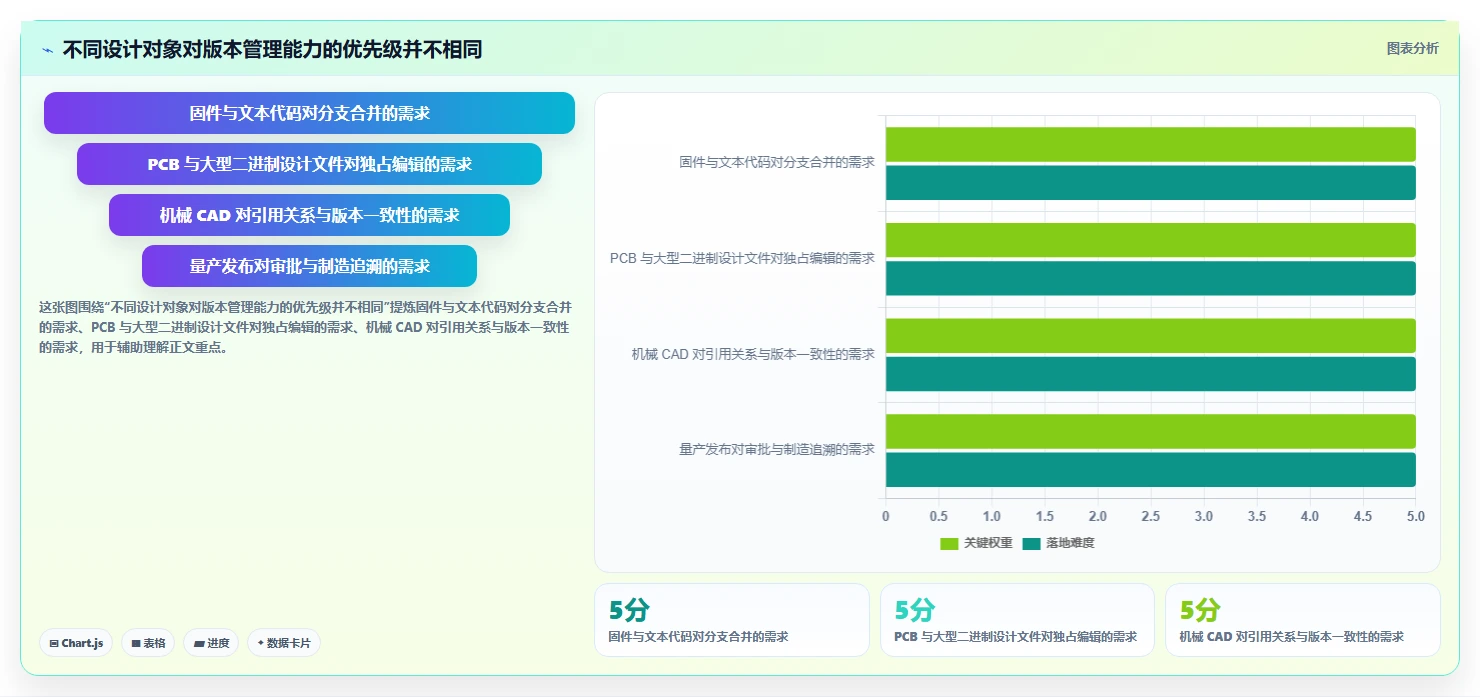Click the 进度 tag chip

(211, 643)
